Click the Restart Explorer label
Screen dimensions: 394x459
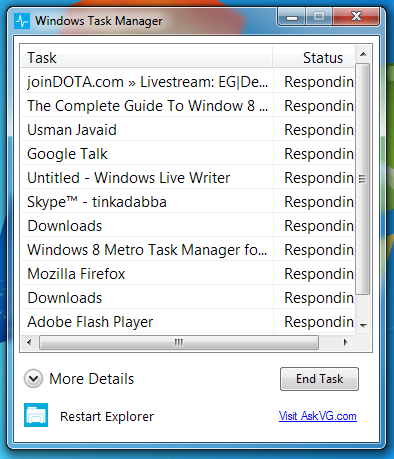107,416
